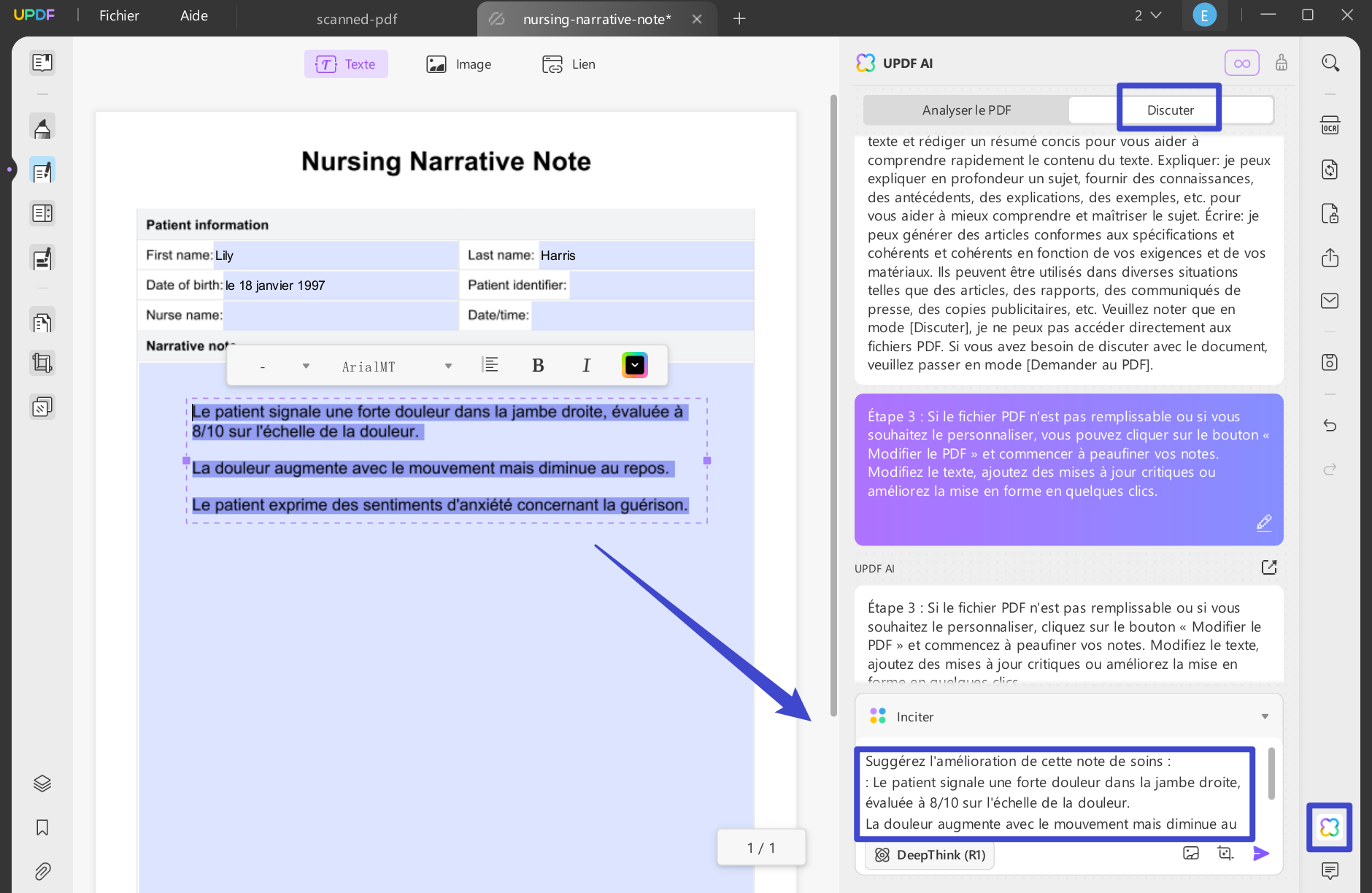Click the send message button

1262,854
